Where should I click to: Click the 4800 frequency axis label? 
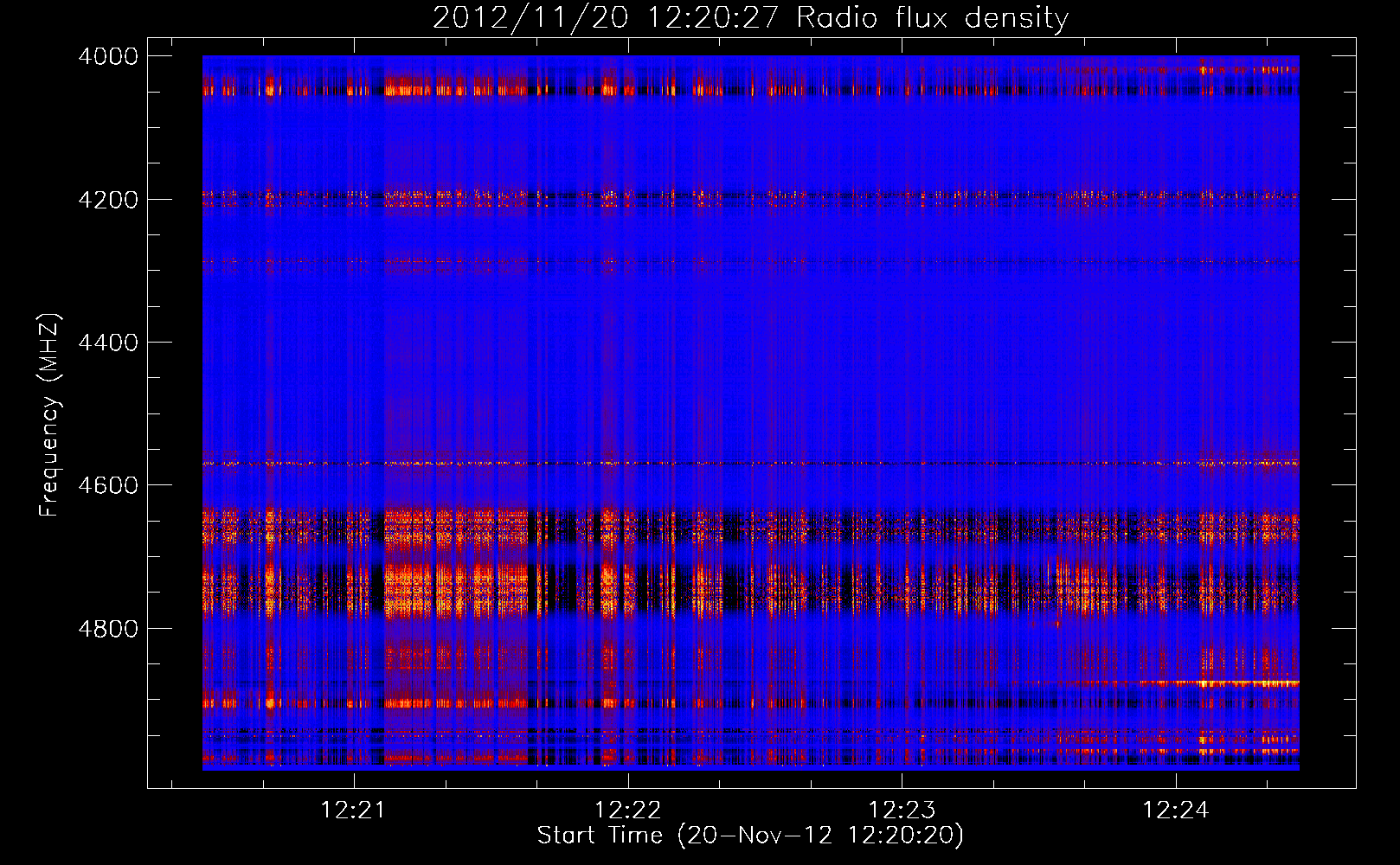[x=108, y=629]
